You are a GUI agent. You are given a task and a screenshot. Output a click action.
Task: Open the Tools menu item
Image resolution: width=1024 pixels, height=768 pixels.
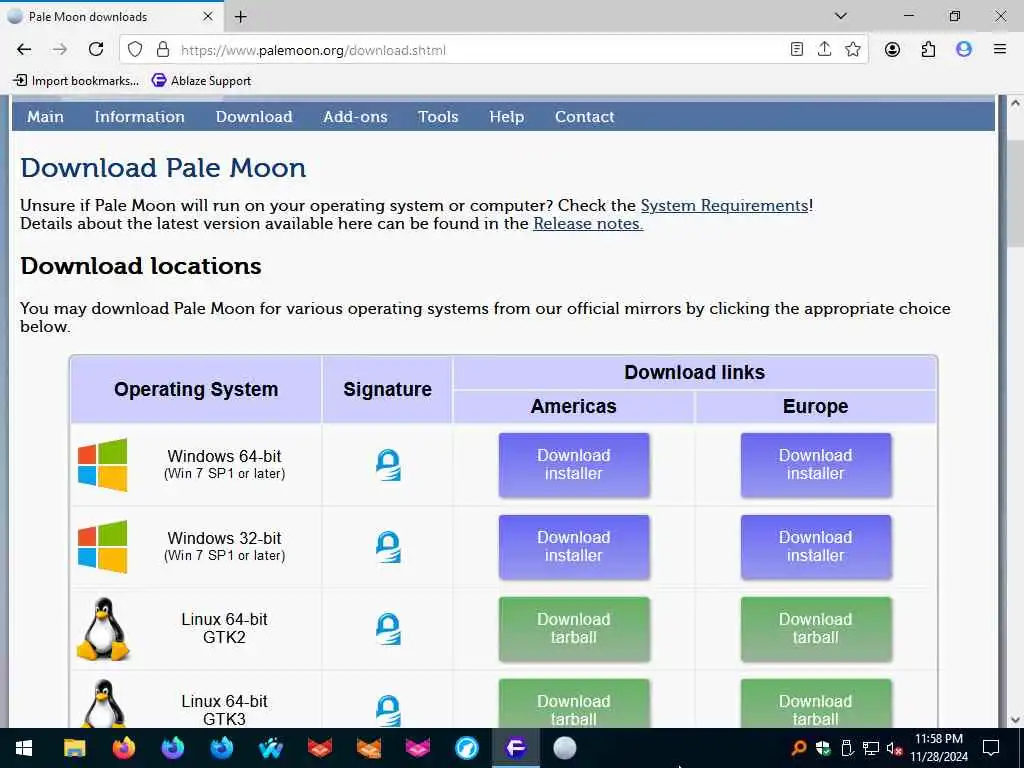(x=438, y=117)
